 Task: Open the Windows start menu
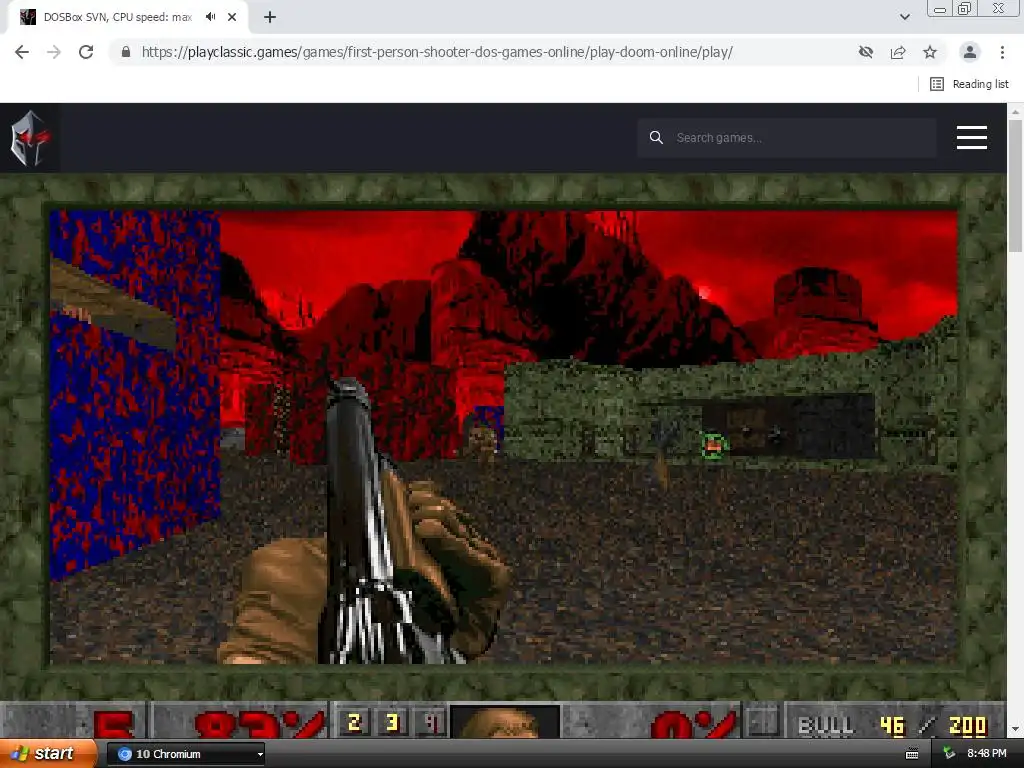[x=48, y=754]
